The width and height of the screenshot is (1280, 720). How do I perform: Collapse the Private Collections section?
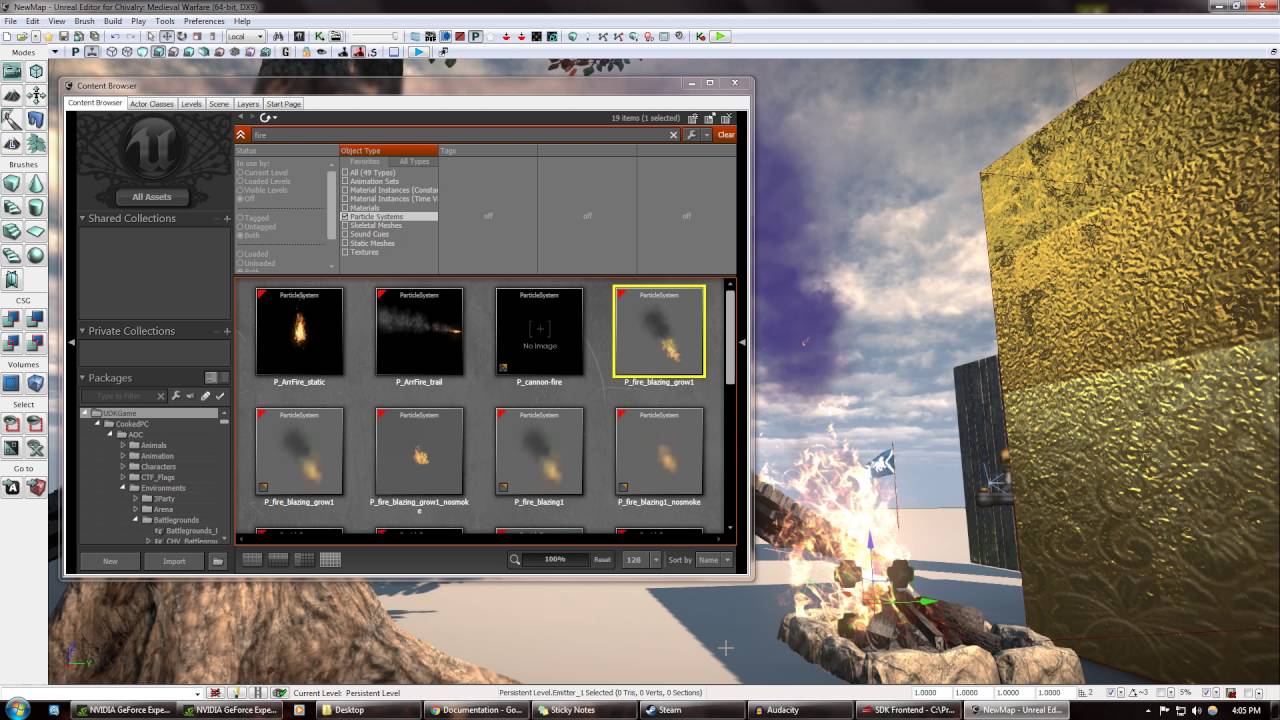83,331
